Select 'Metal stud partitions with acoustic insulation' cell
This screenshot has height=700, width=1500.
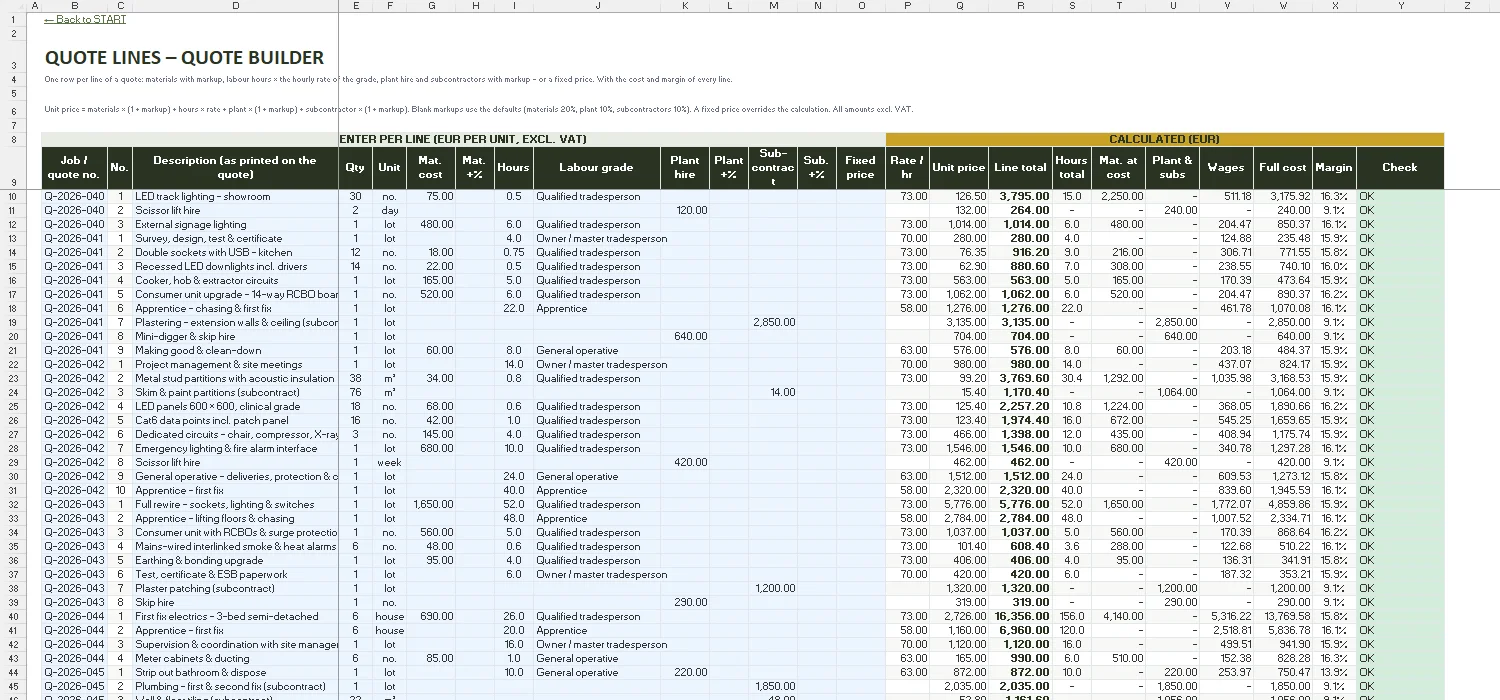(235, 378)
